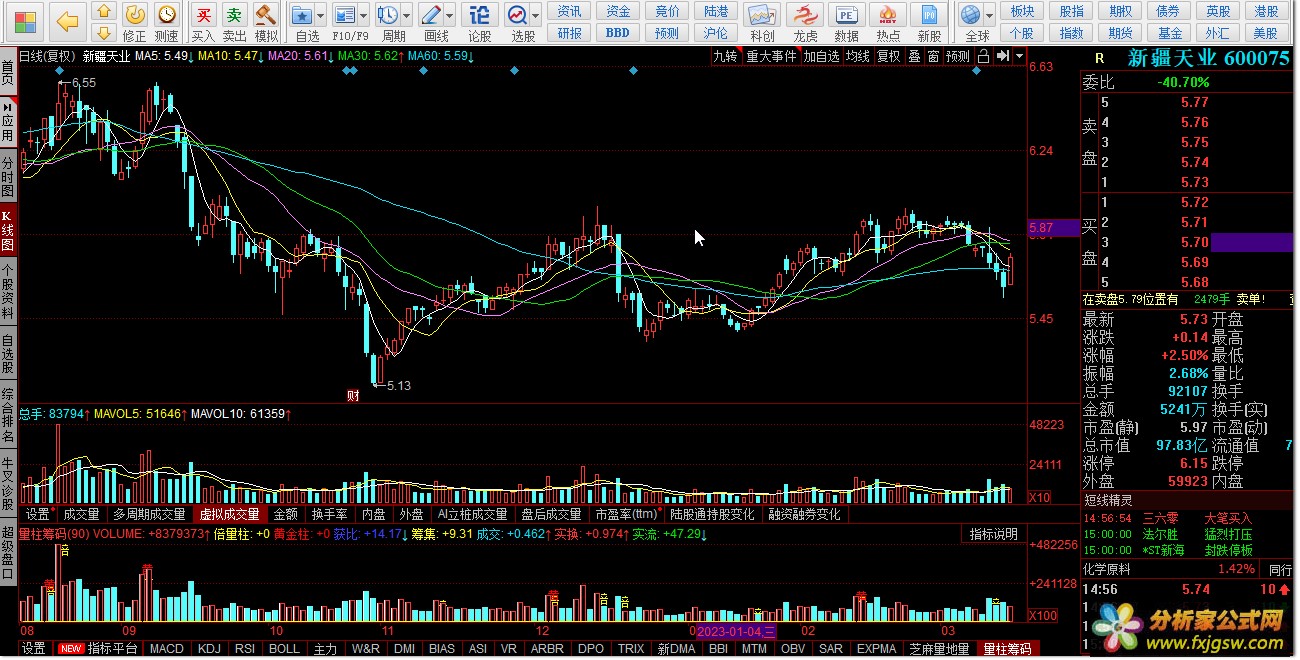Screen dimensions: 1300x660
Task: Open the colorful home menu icon
Action: coord(26,20)
